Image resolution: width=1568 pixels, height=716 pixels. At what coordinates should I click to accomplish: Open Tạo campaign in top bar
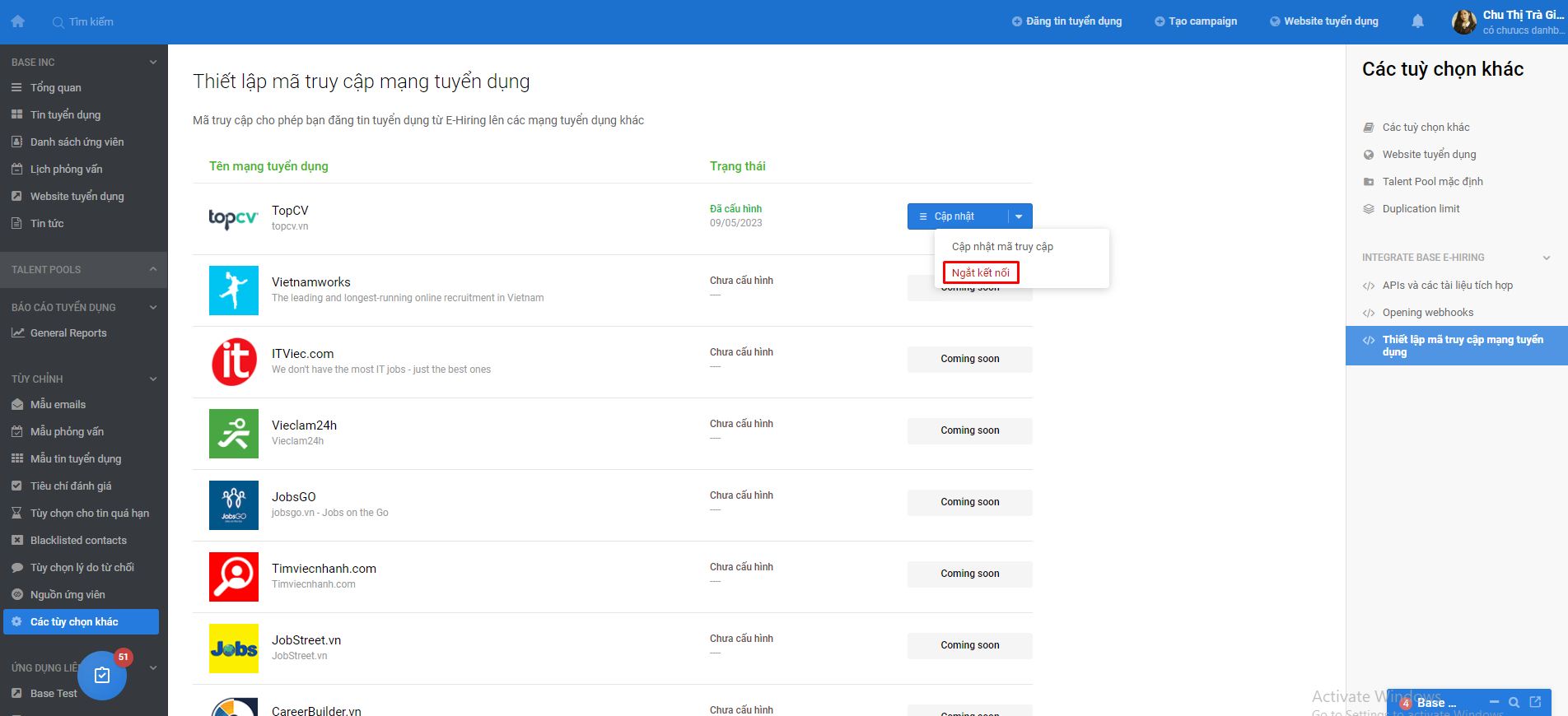pyautogui.click(x=1196, y=21)
